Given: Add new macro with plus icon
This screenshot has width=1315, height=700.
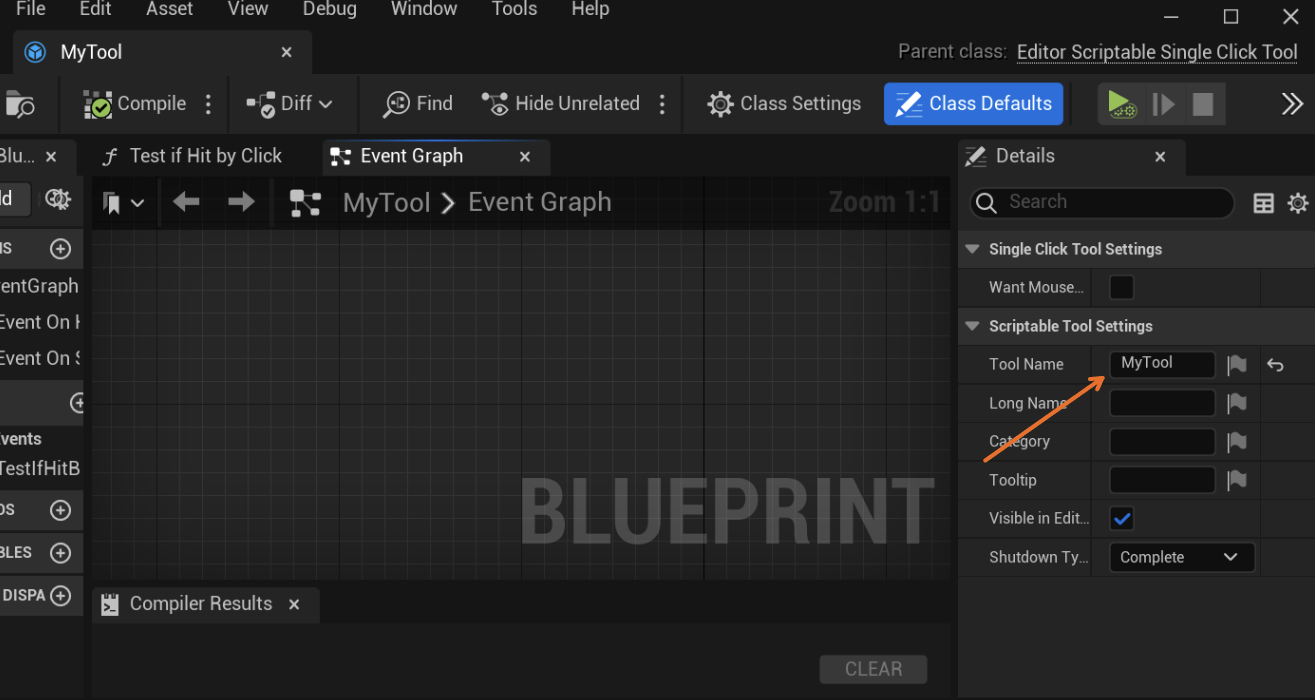Looking at the screenshot, I should point(60,510).
